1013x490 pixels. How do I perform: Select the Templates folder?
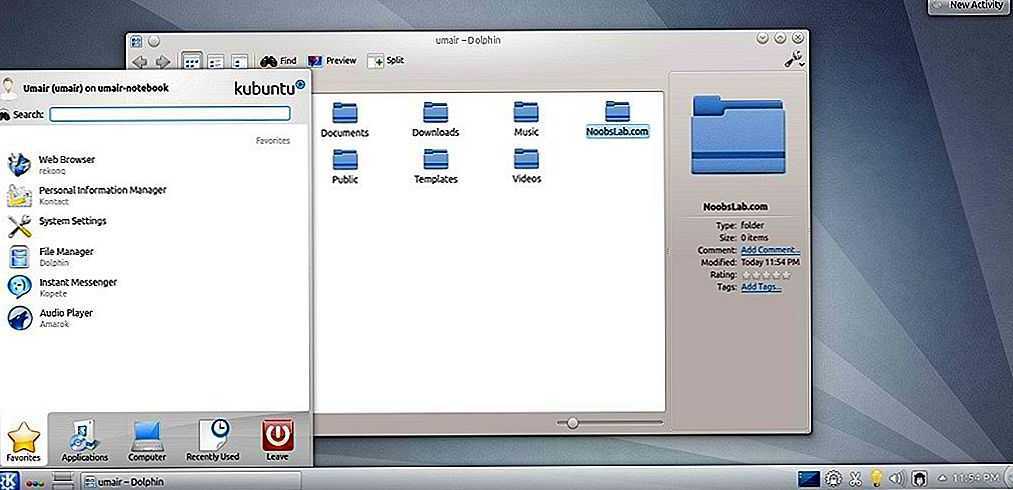point(435,167)
